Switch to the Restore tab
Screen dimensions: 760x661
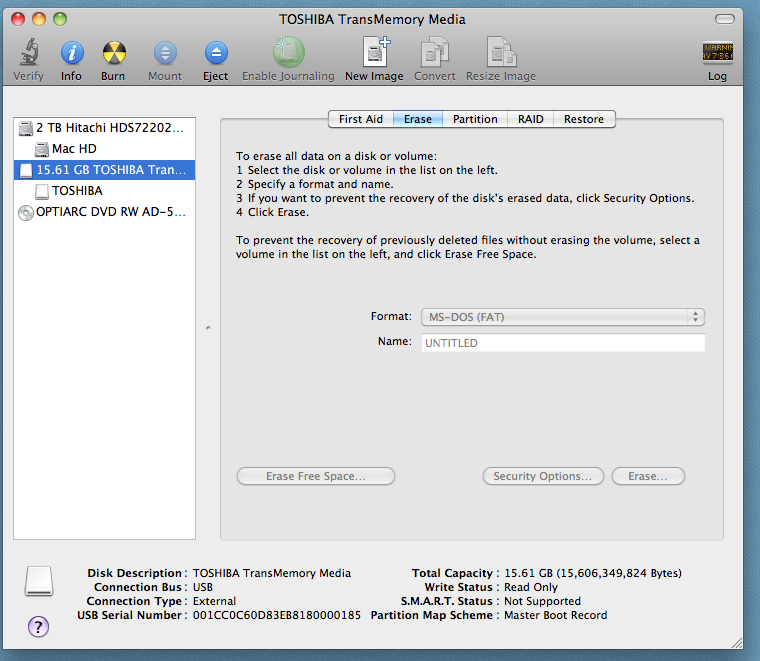click(584, 119)
